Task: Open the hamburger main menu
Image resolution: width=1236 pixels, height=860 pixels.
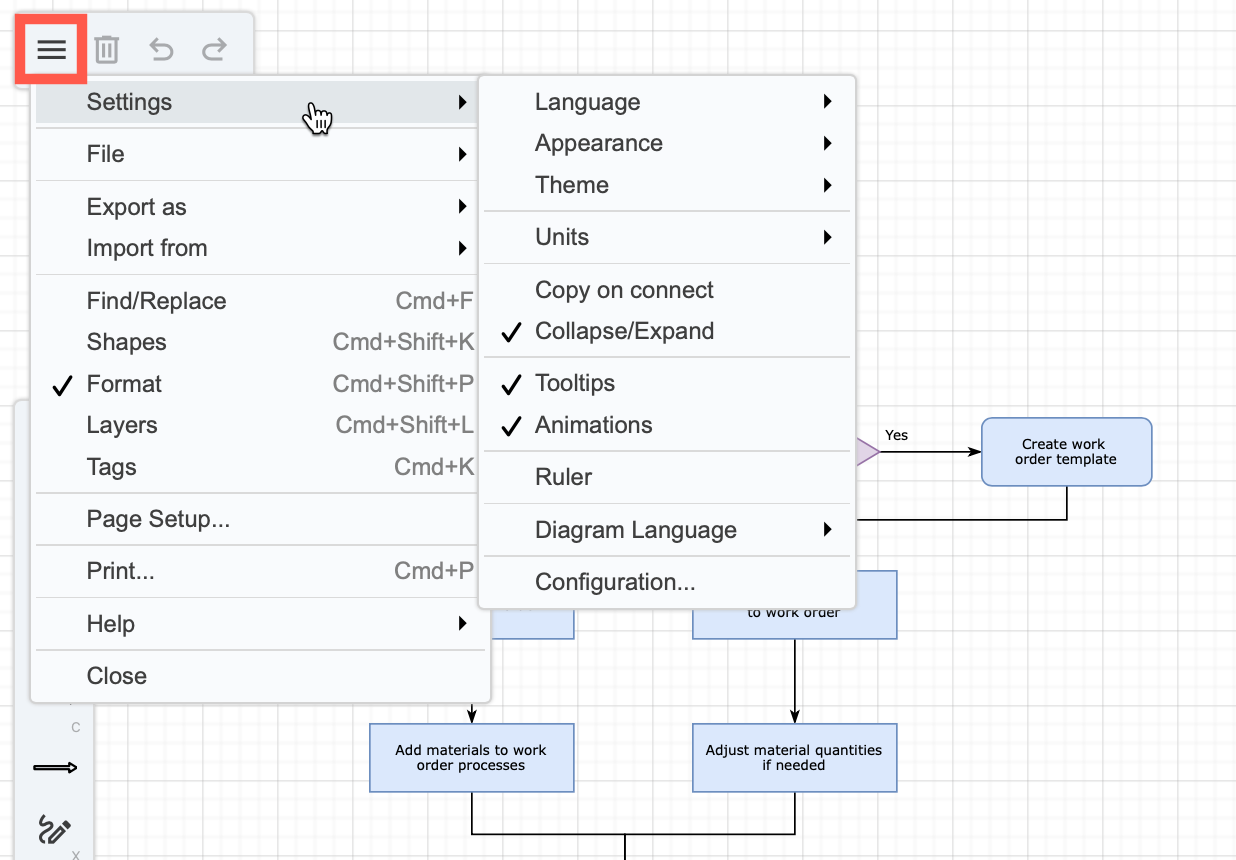Action: 51,48
